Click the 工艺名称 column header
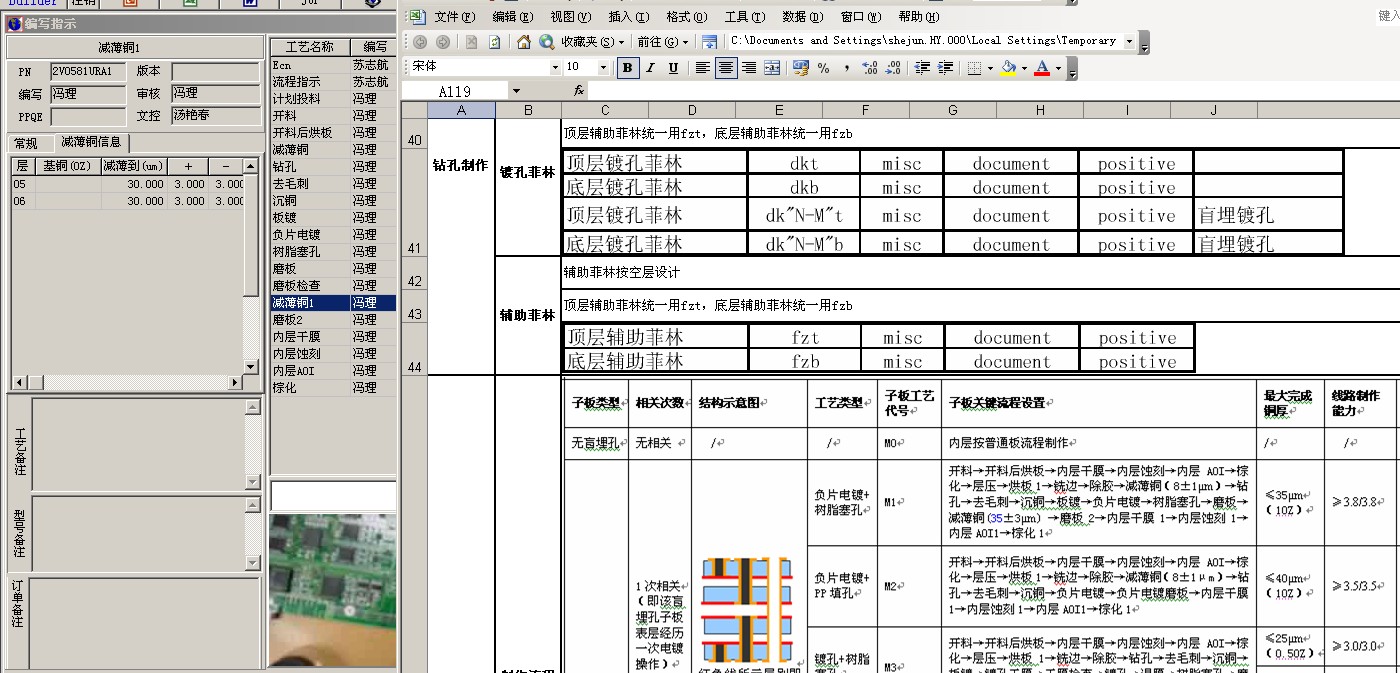Screen dimensions: 1400x673 (x=310, y=47)
